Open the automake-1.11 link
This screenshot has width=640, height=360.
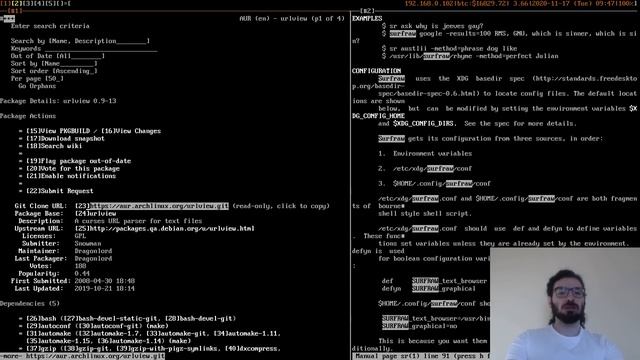click(247, 333)
